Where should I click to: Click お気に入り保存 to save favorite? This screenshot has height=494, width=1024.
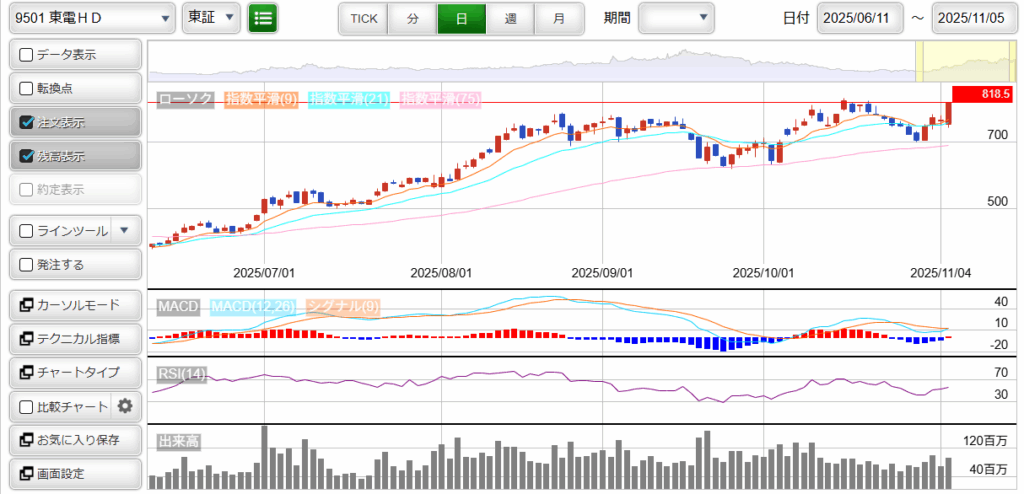pos(75,439)
